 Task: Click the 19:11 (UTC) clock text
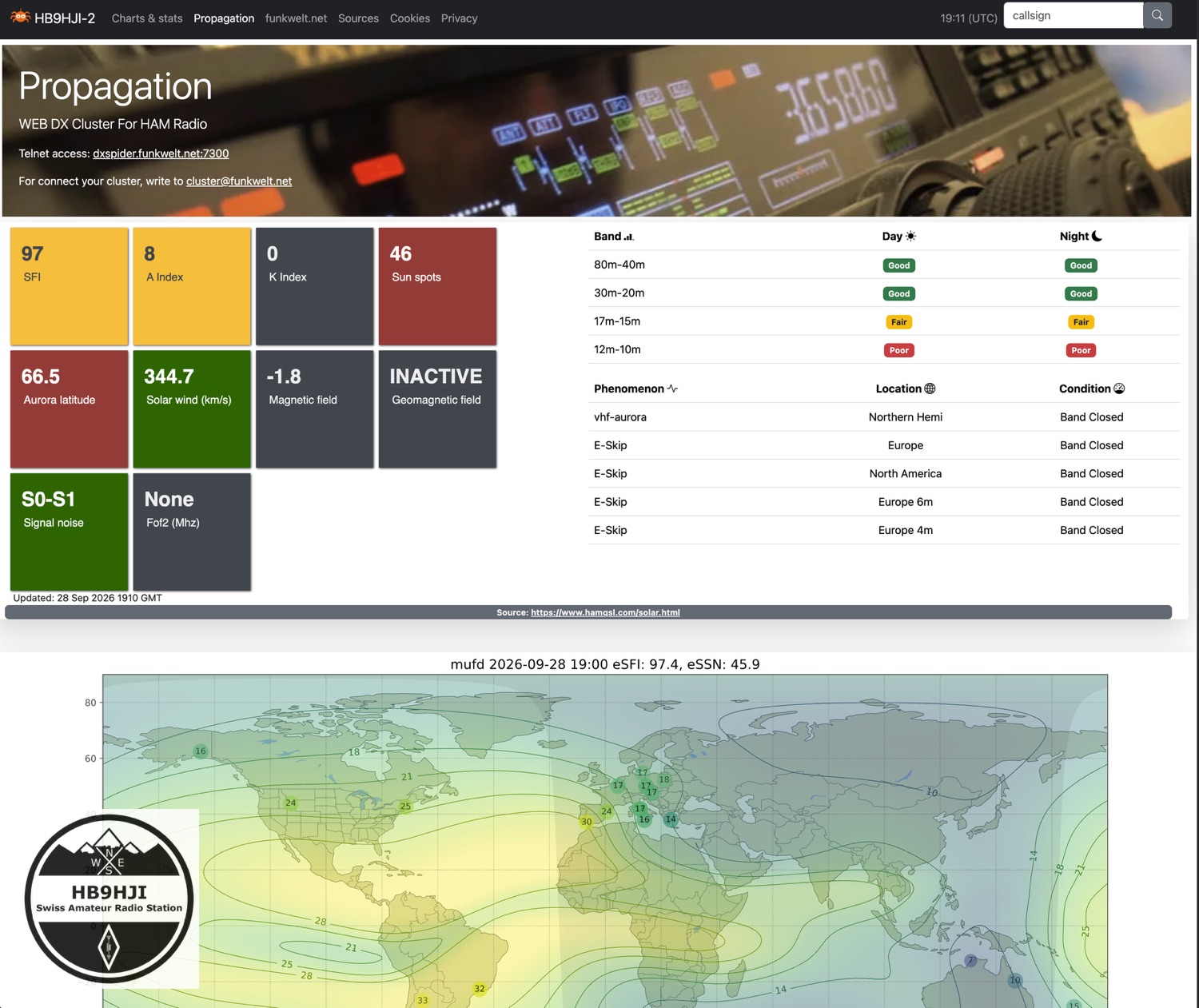[x=969, y=18]
